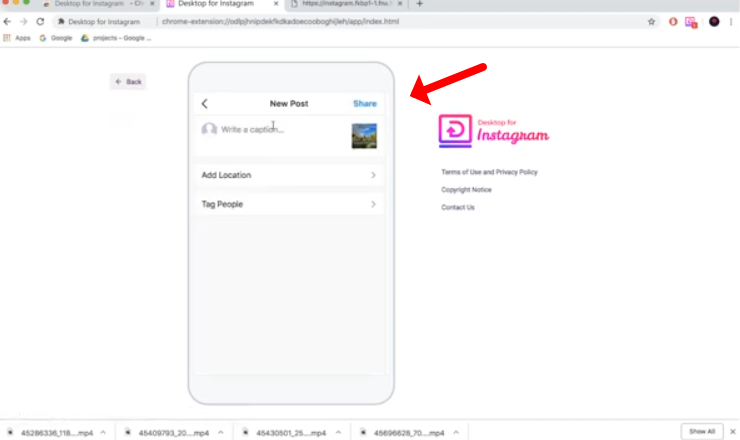Click the Back button beside the phone
The image size is (740, 440).
click(x=128, y=82)
